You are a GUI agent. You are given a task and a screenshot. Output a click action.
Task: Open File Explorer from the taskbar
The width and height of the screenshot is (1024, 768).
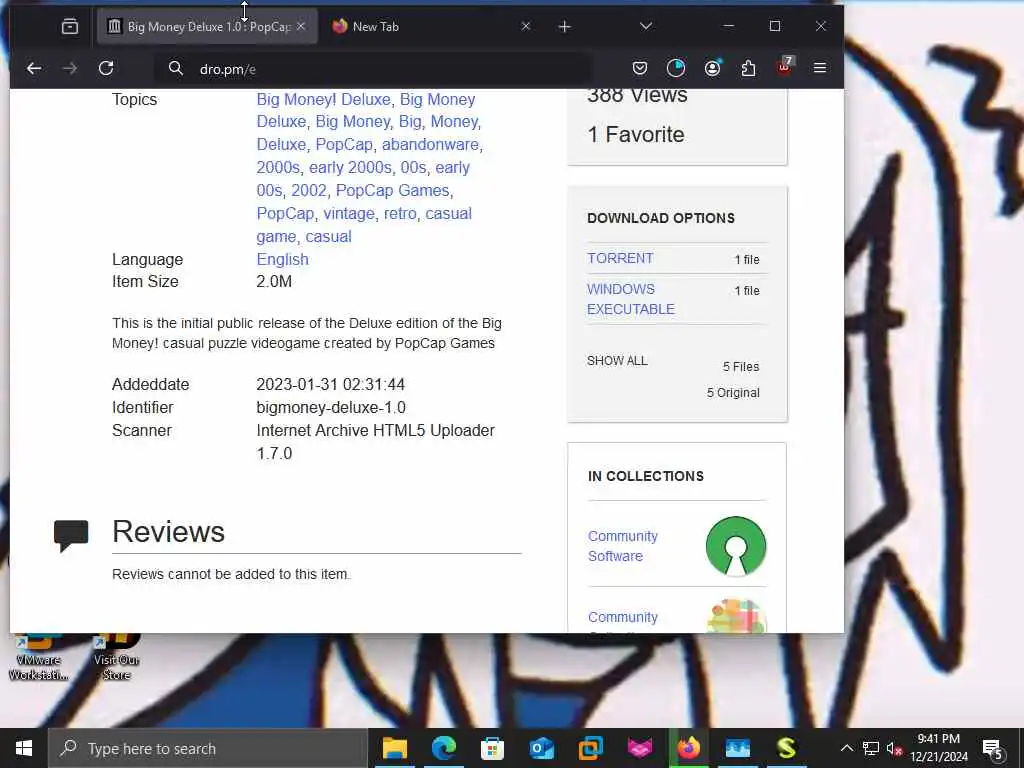coord(394,748)
